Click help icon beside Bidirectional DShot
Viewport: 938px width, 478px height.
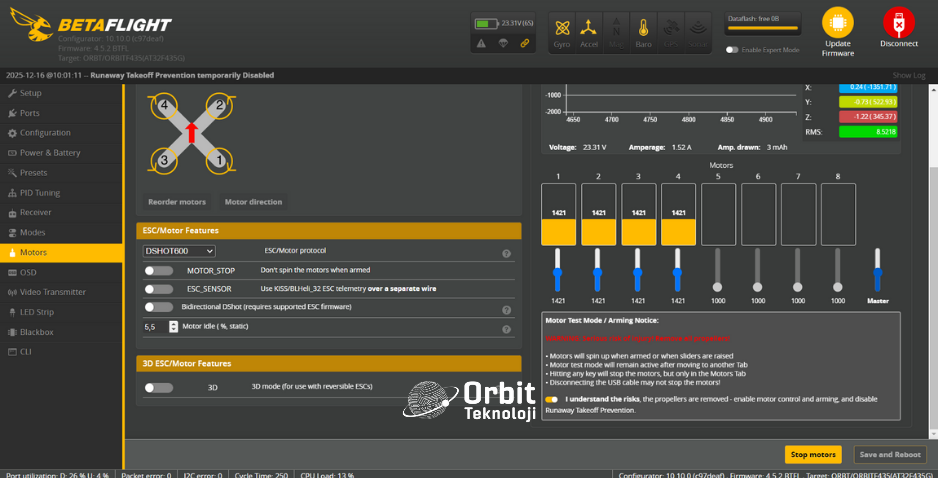tap(507, 310)
